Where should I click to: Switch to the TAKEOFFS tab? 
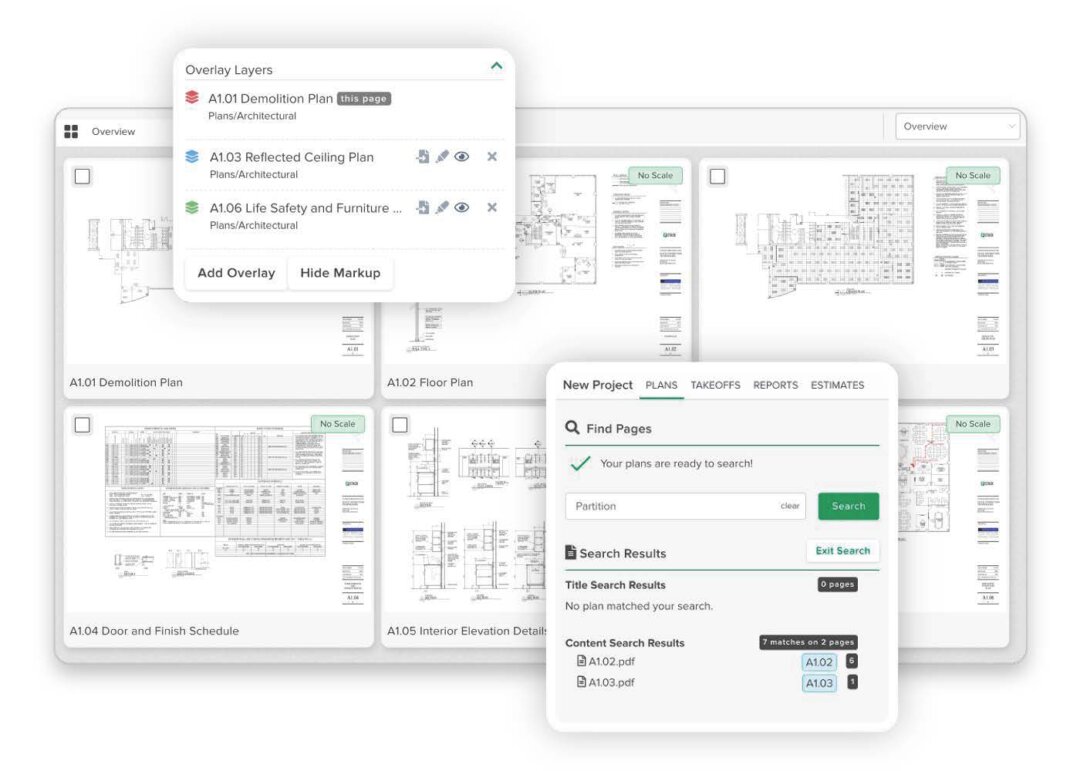point(715,385)
